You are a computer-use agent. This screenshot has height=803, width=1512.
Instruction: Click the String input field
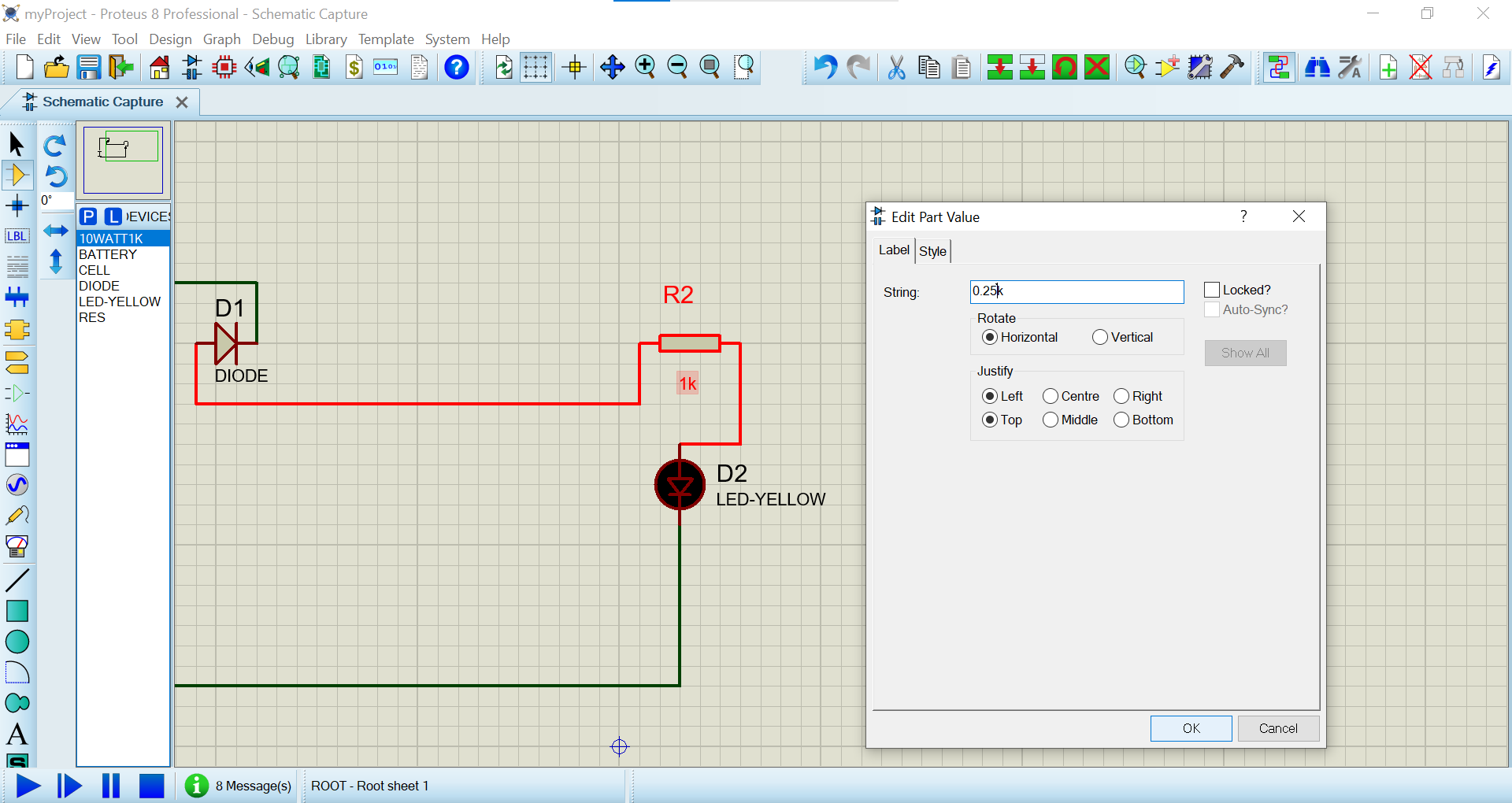click(x=1076, y=291)
